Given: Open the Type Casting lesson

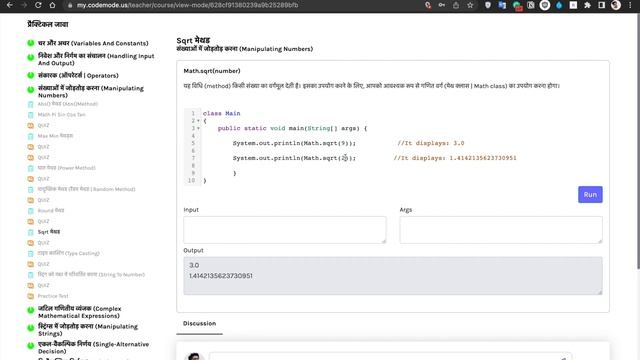Looking at the screenshot, I should click(69, 253).
